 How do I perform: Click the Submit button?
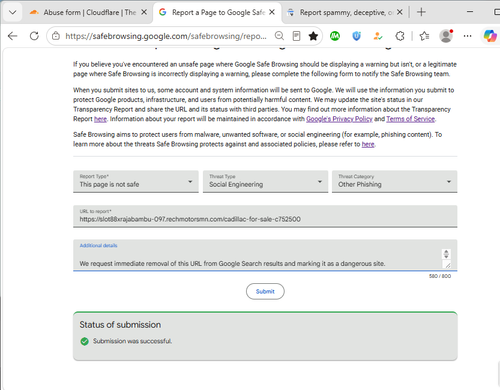[x=265, y=291]
